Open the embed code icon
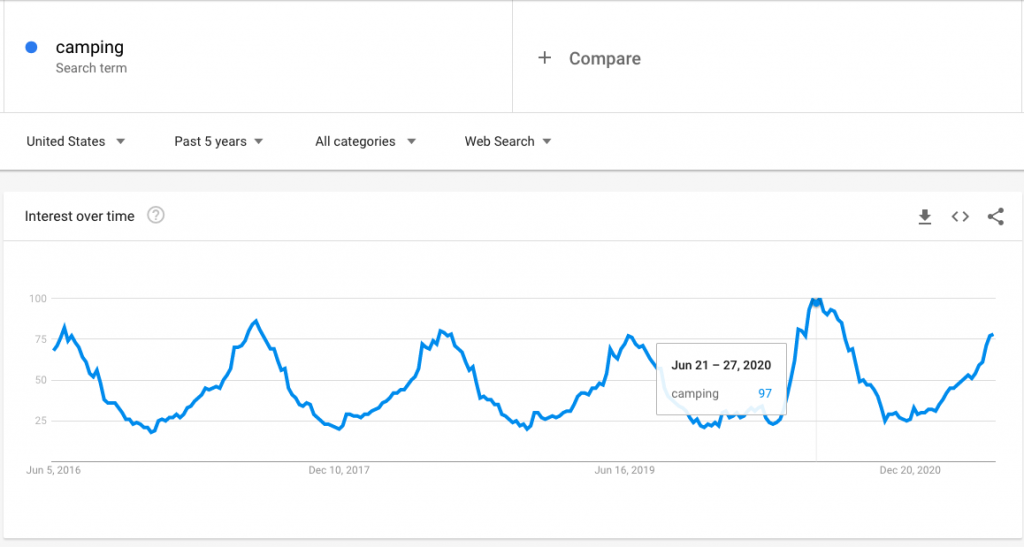Screen dimensions: 1024x547 tap(960, 217)
